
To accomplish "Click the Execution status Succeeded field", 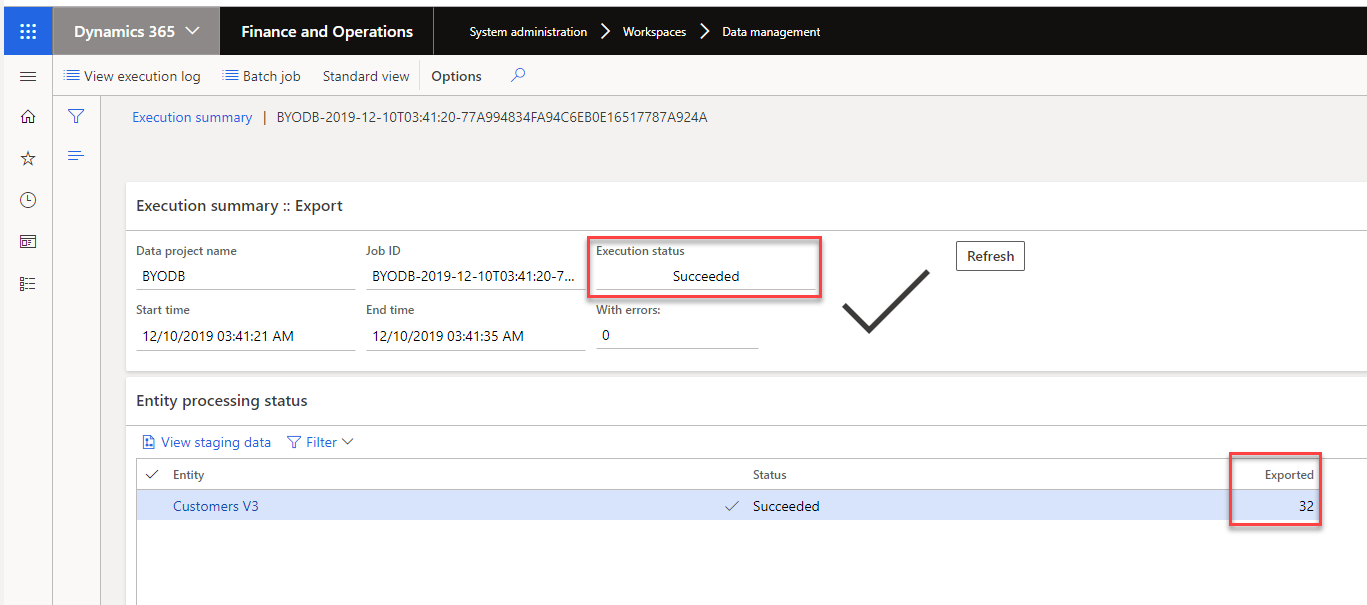I will point(705,276).
